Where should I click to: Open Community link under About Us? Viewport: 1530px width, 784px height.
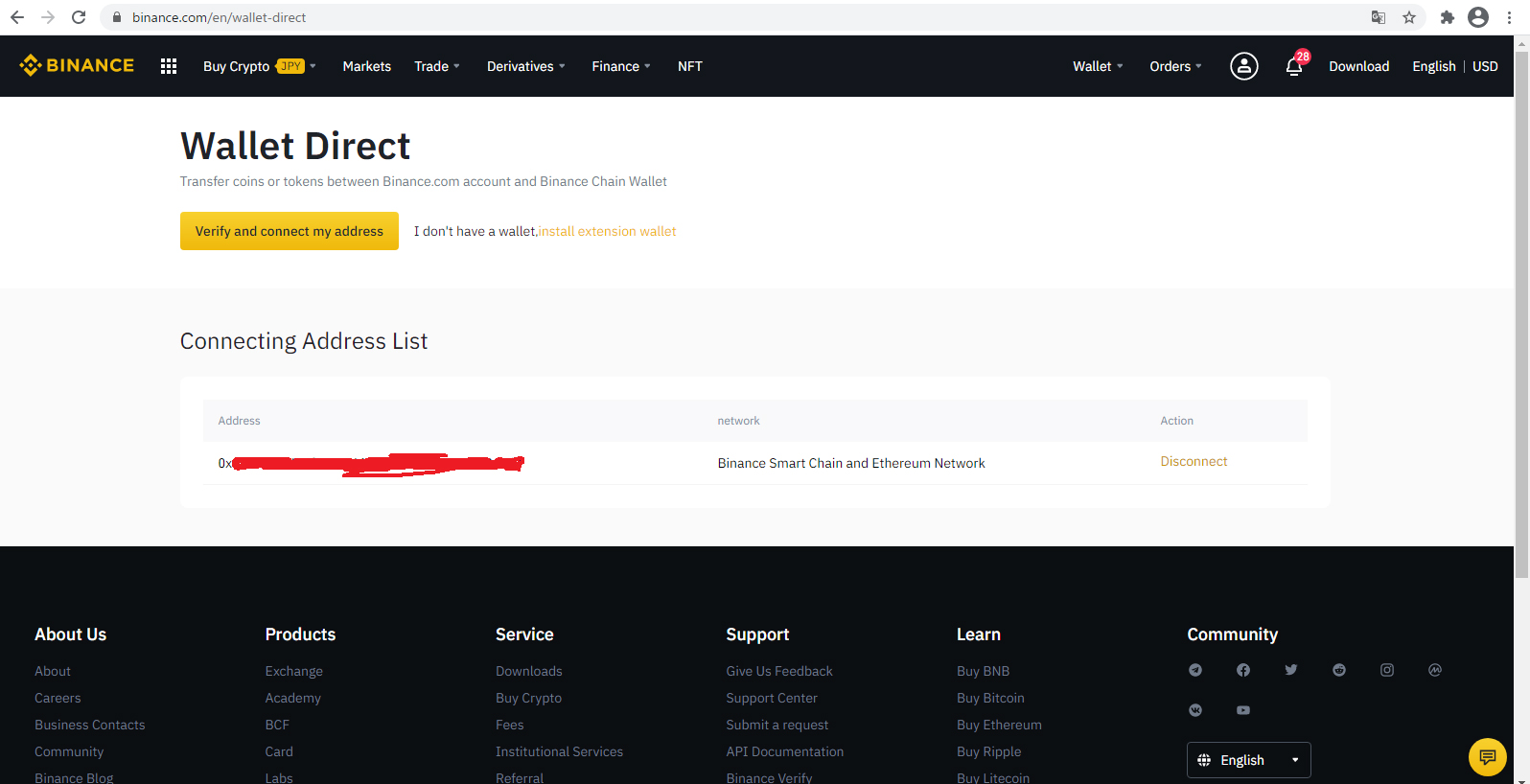[69, 751]
